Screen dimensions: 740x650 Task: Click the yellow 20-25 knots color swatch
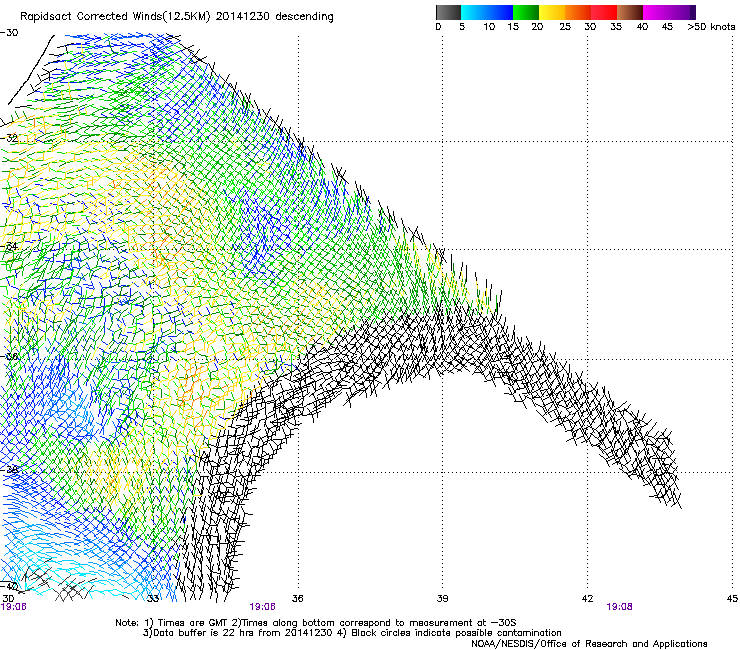pyautogui.click(x=552, y=12)
